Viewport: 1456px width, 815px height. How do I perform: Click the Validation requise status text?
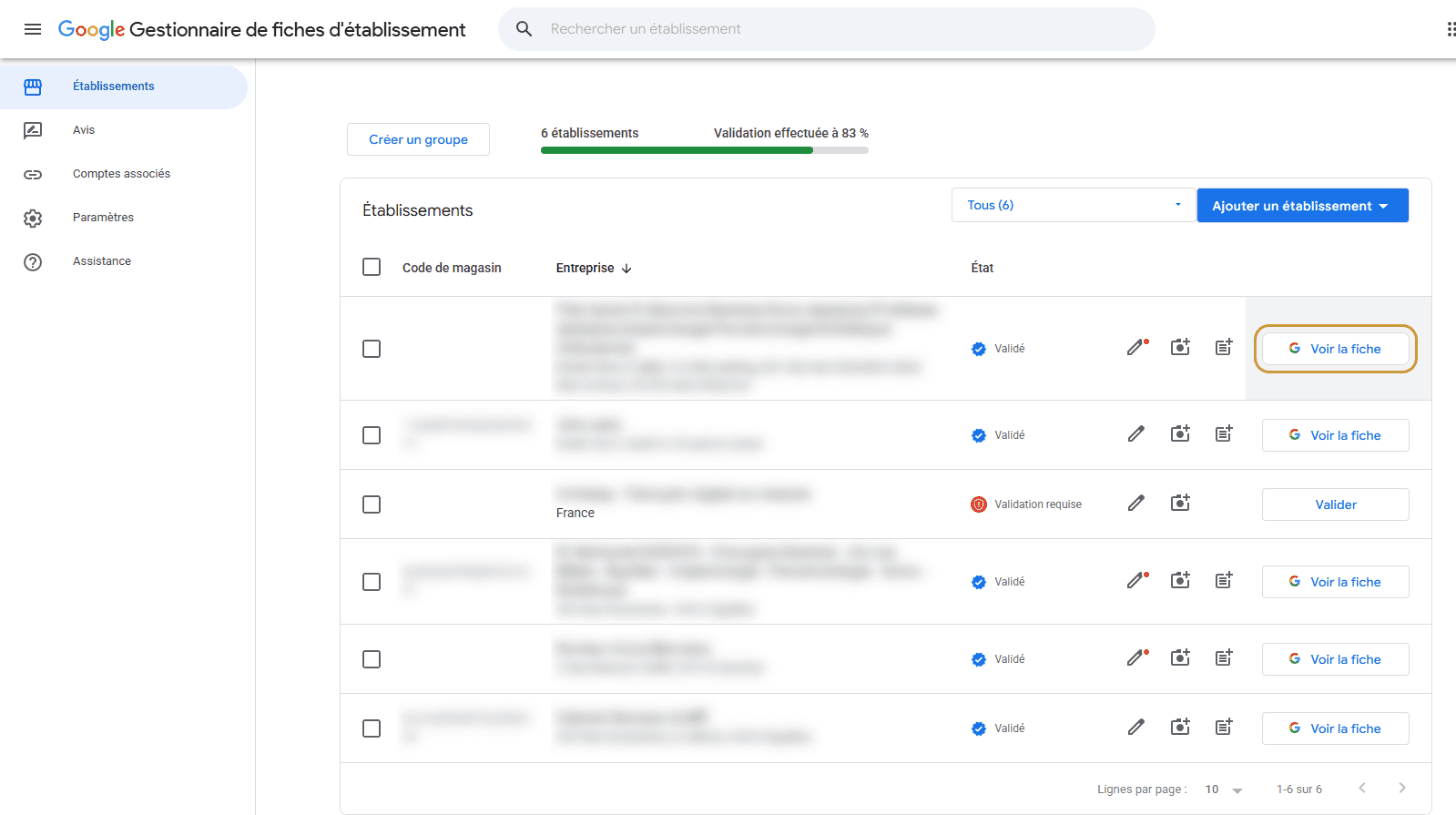pos(1038,504)
